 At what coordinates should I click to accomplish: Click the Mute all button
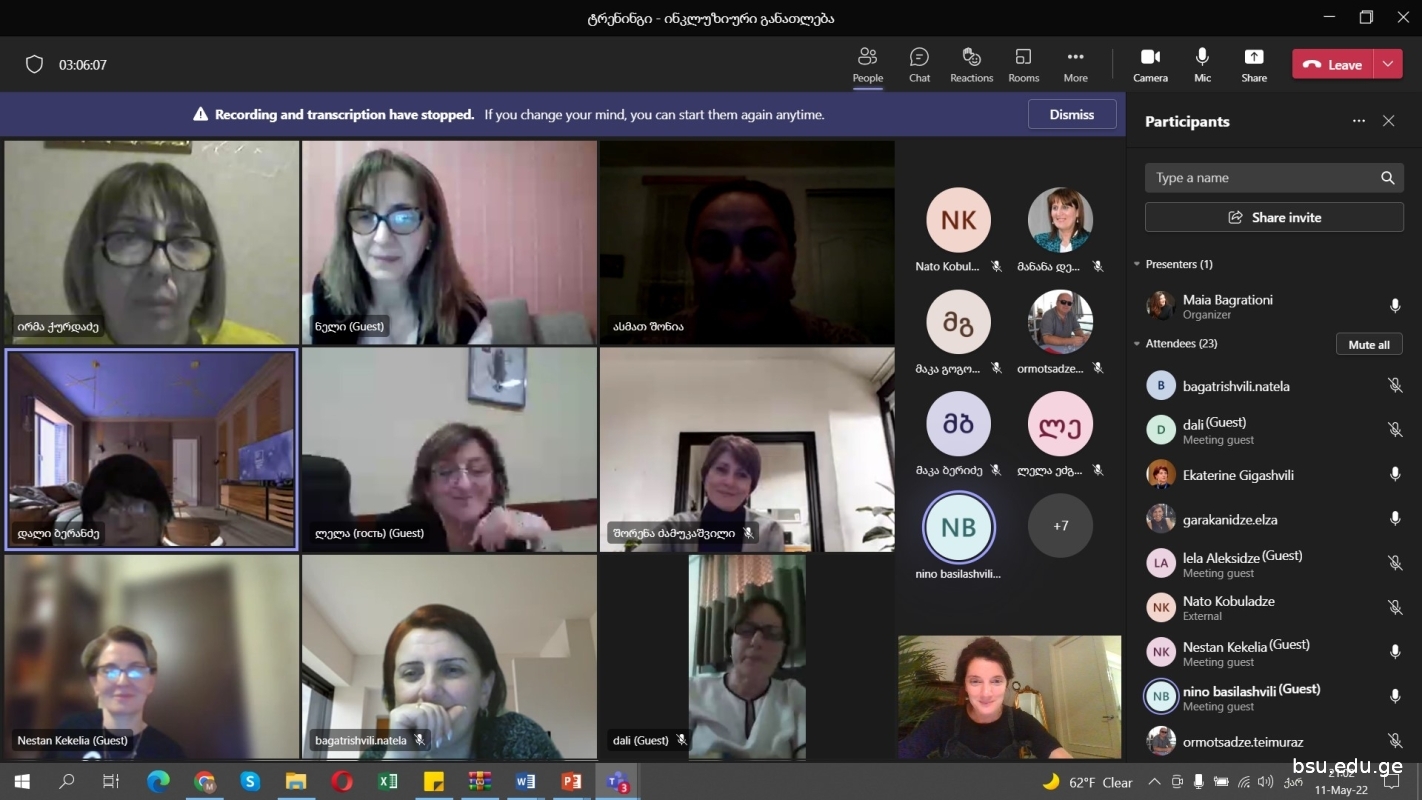click(1369, 344)
